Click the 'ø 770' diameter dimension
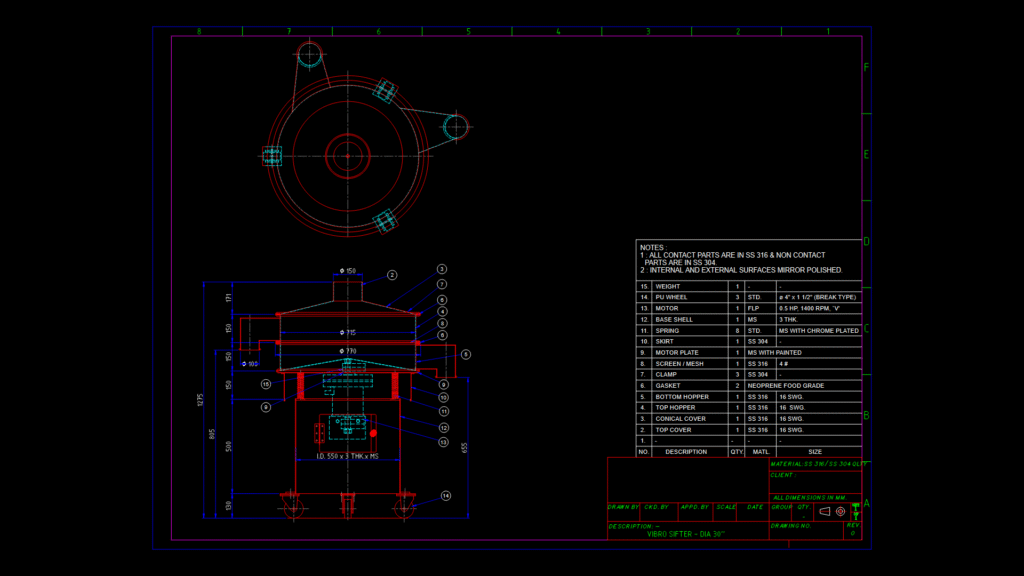The height and width of the screenshot is (576, 1024). click(348, 351)
